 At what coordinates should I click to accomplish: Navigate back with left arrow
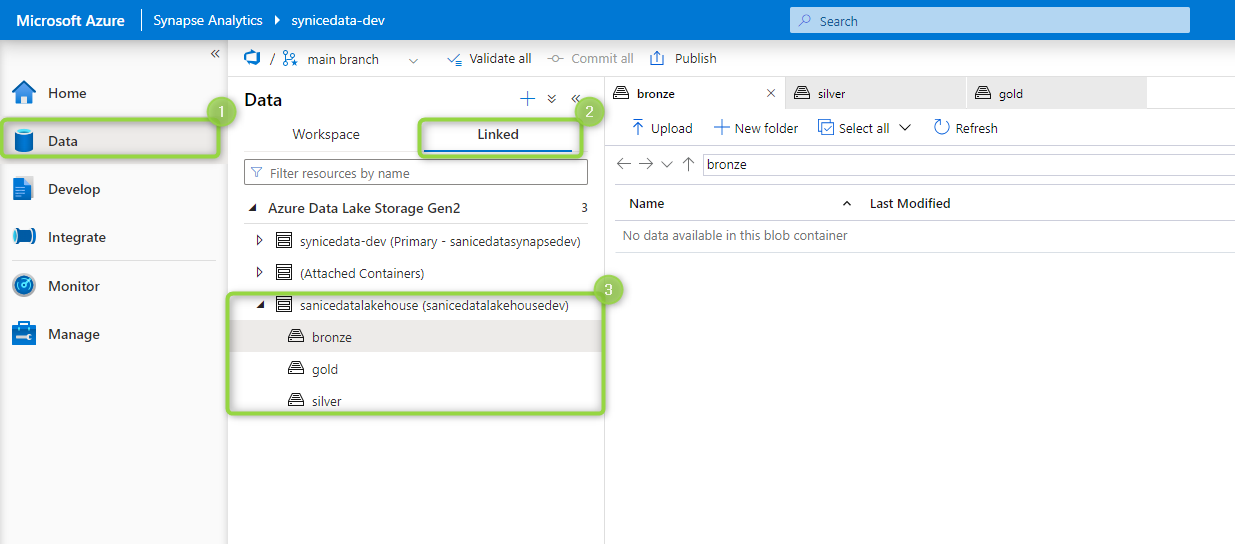624,164
